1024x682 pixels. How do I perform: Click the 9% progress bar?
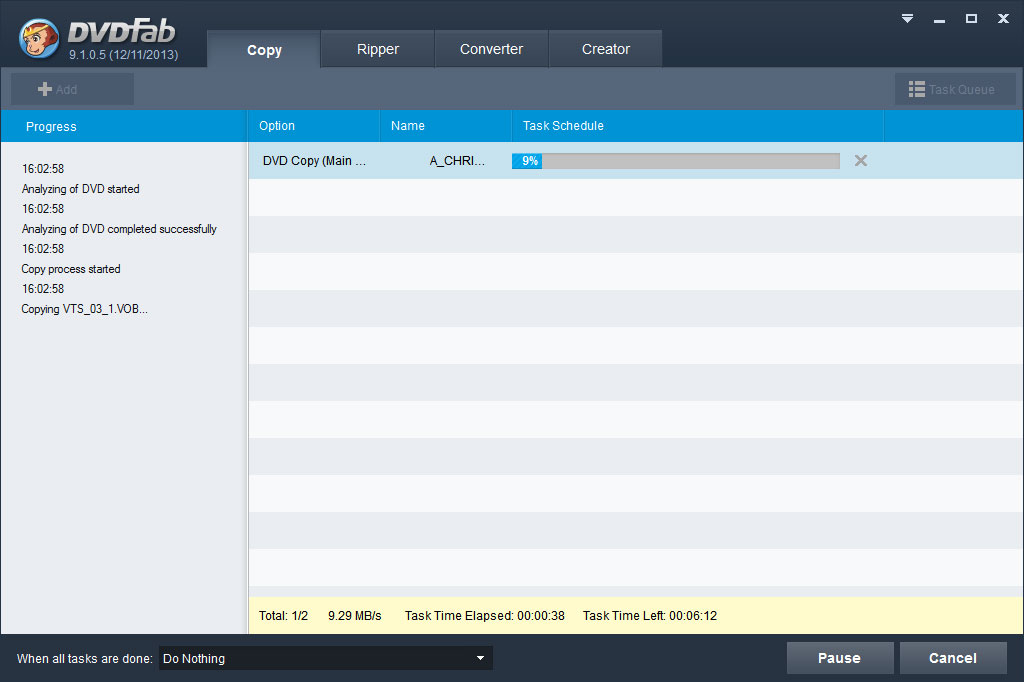click(675, 160)
